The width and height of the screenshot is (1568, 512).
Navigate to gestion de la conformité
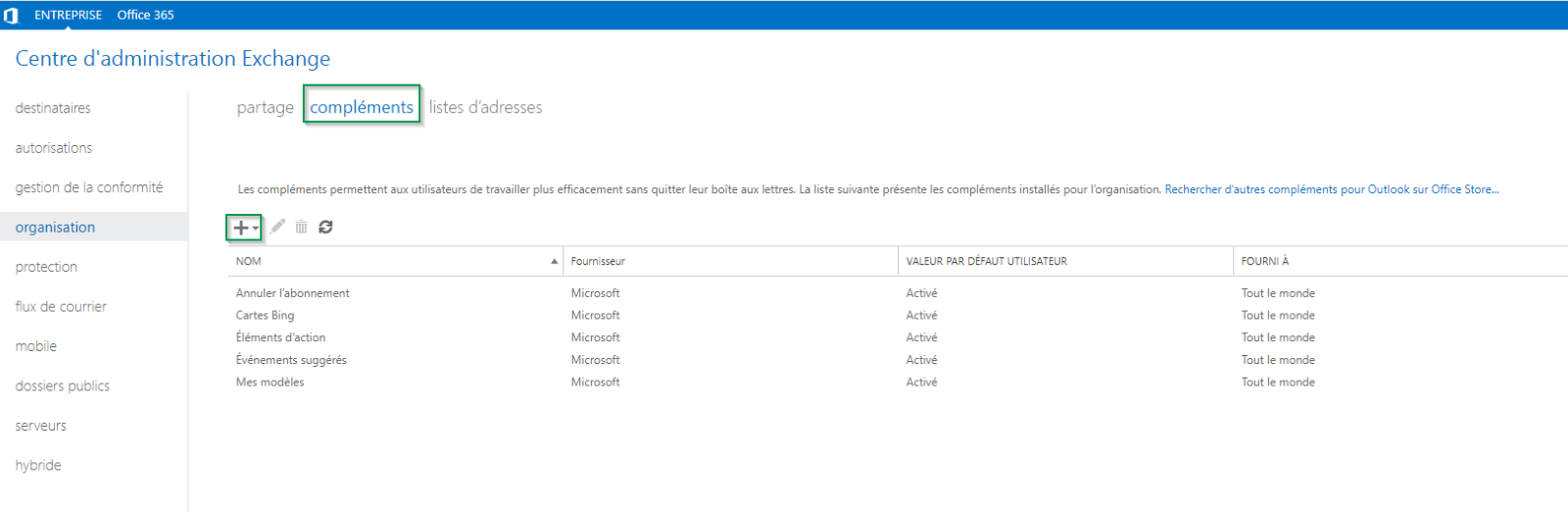(89, 187)
